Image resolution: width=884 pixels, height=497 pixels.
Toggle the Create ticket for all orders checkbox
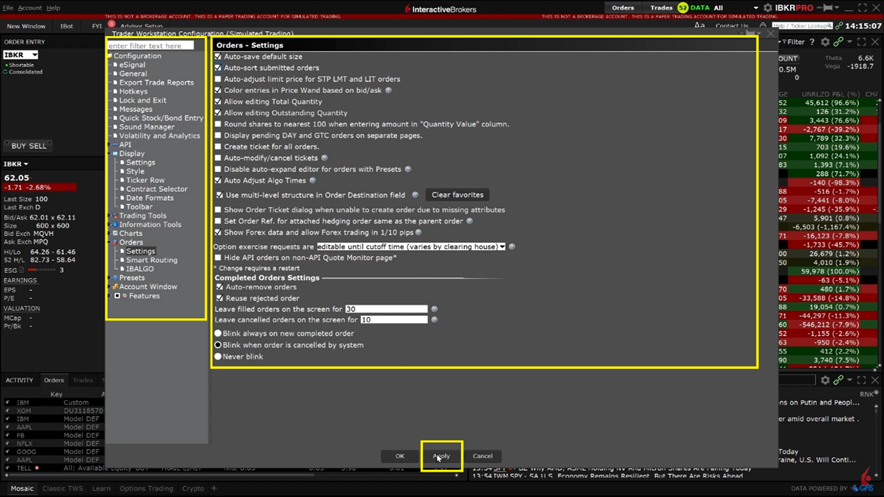click(219, 147)
